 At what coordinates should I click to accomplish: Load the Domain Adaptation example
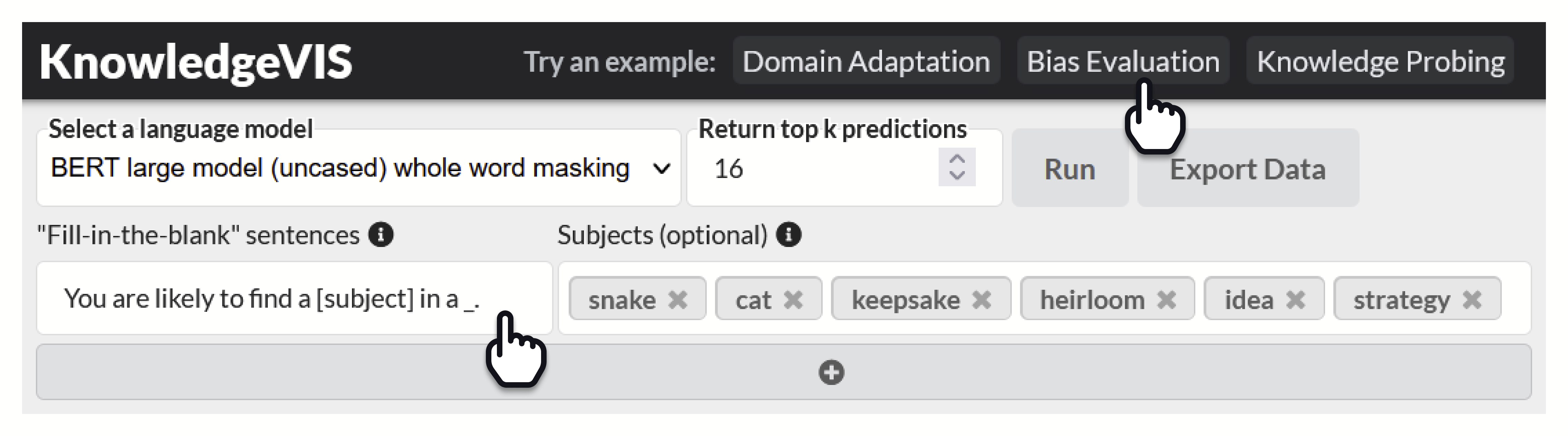coord(866,61)
